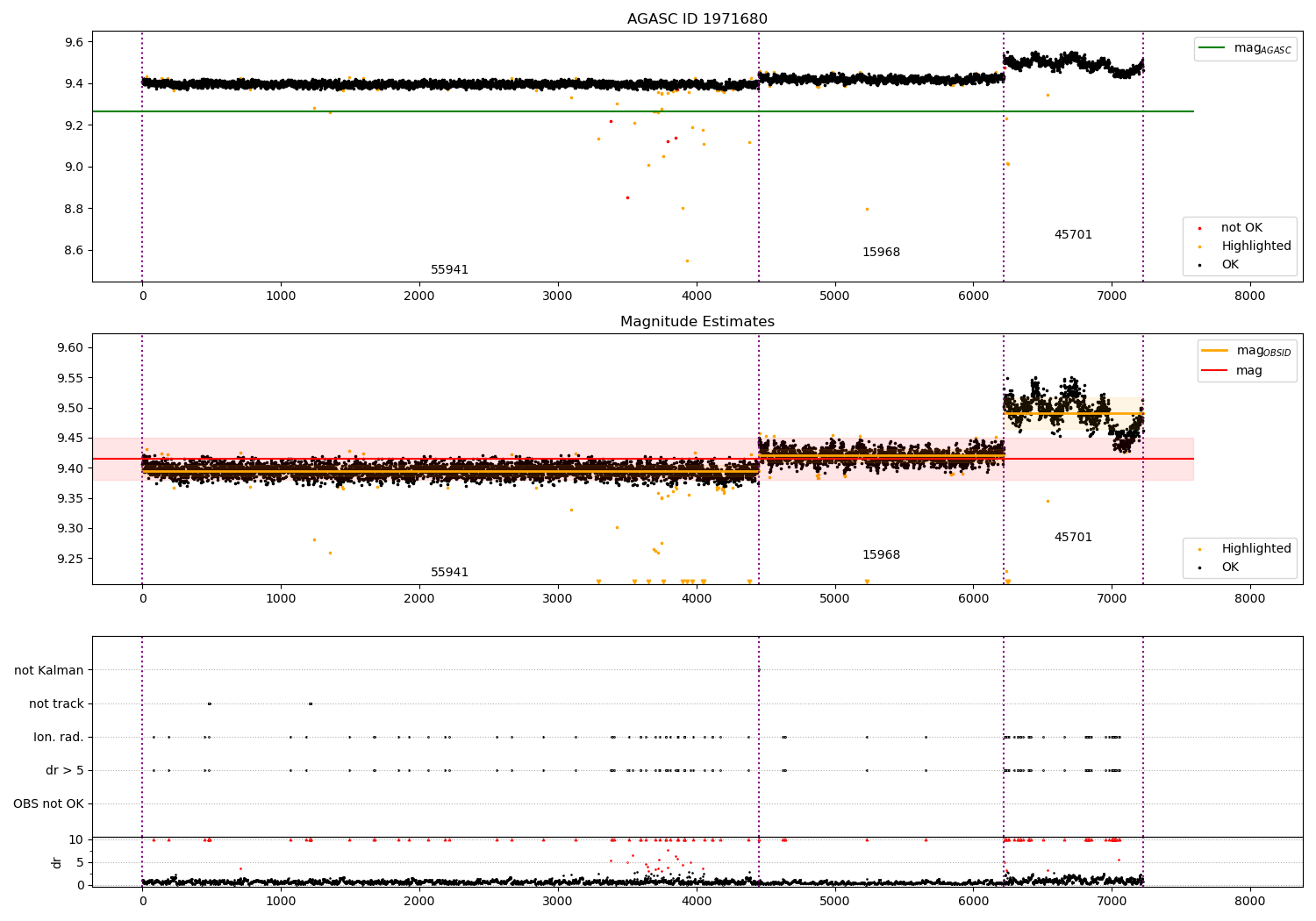This screenshot has width=1316, height=921.
Task: Select the 10 tick on dr axis
Action: (x=75, y=840)
